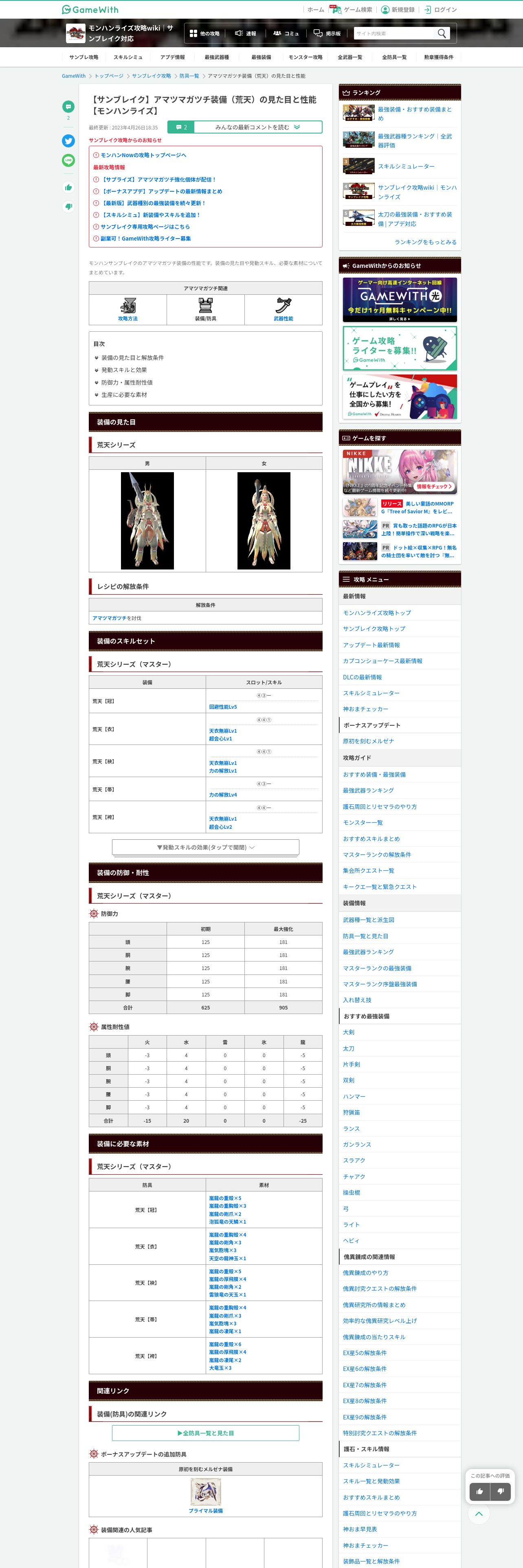Click the scroll-to-top arrow button

click(479, 1513)
